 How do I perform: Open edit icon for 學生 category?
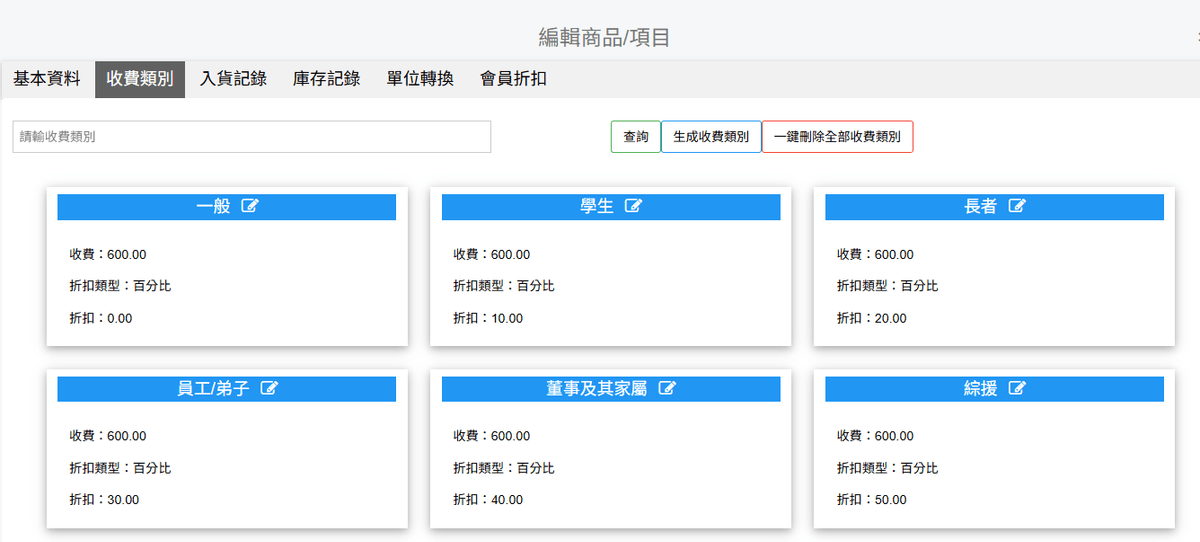coord(633,206)
